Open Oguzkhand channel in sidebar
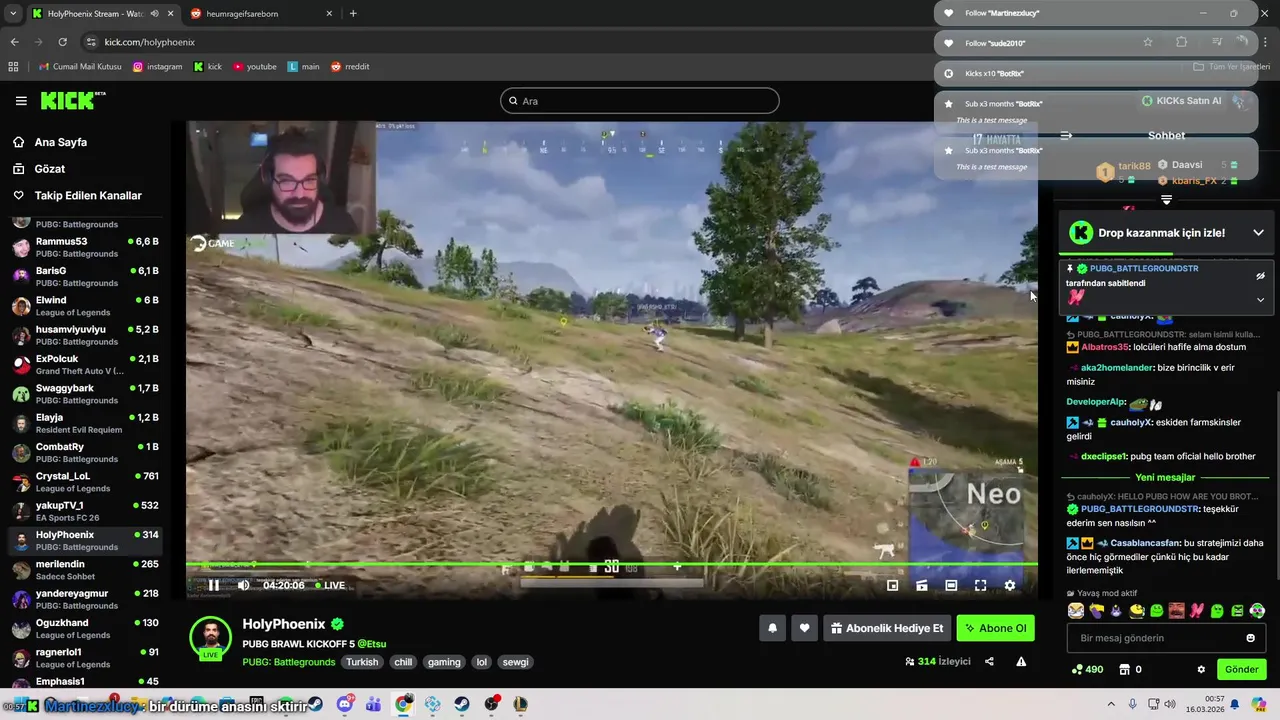 coord(85,628)
